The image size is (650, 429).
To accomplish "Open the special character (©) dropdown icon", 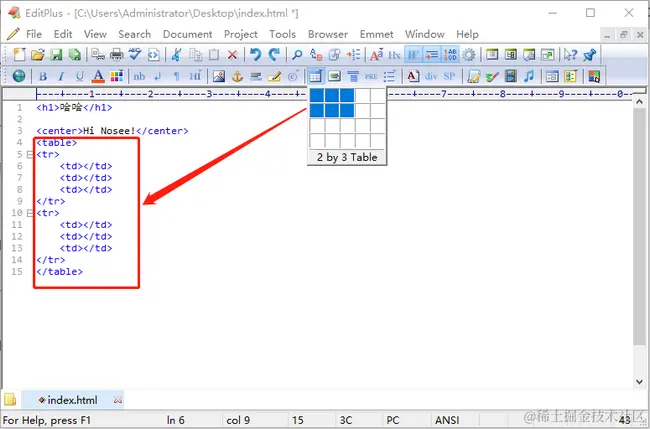I will (x=293, y=76).
